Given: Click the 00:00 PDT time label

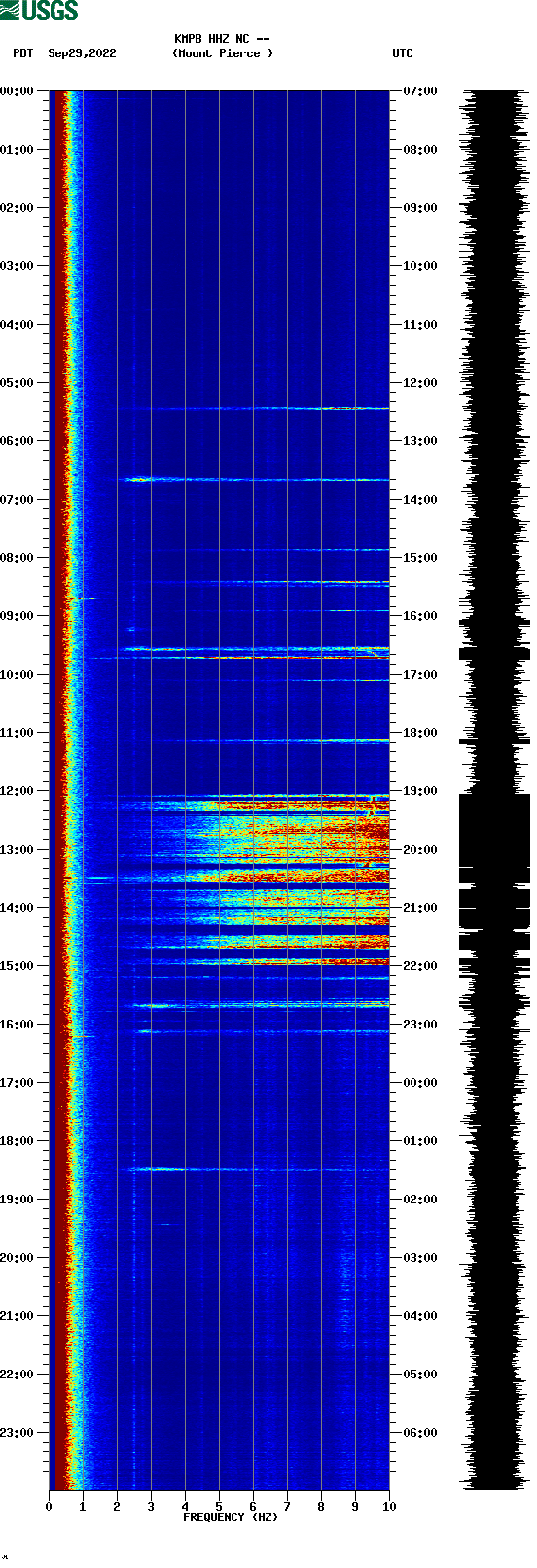Looking at the screenshot, I should coord(18,91).
